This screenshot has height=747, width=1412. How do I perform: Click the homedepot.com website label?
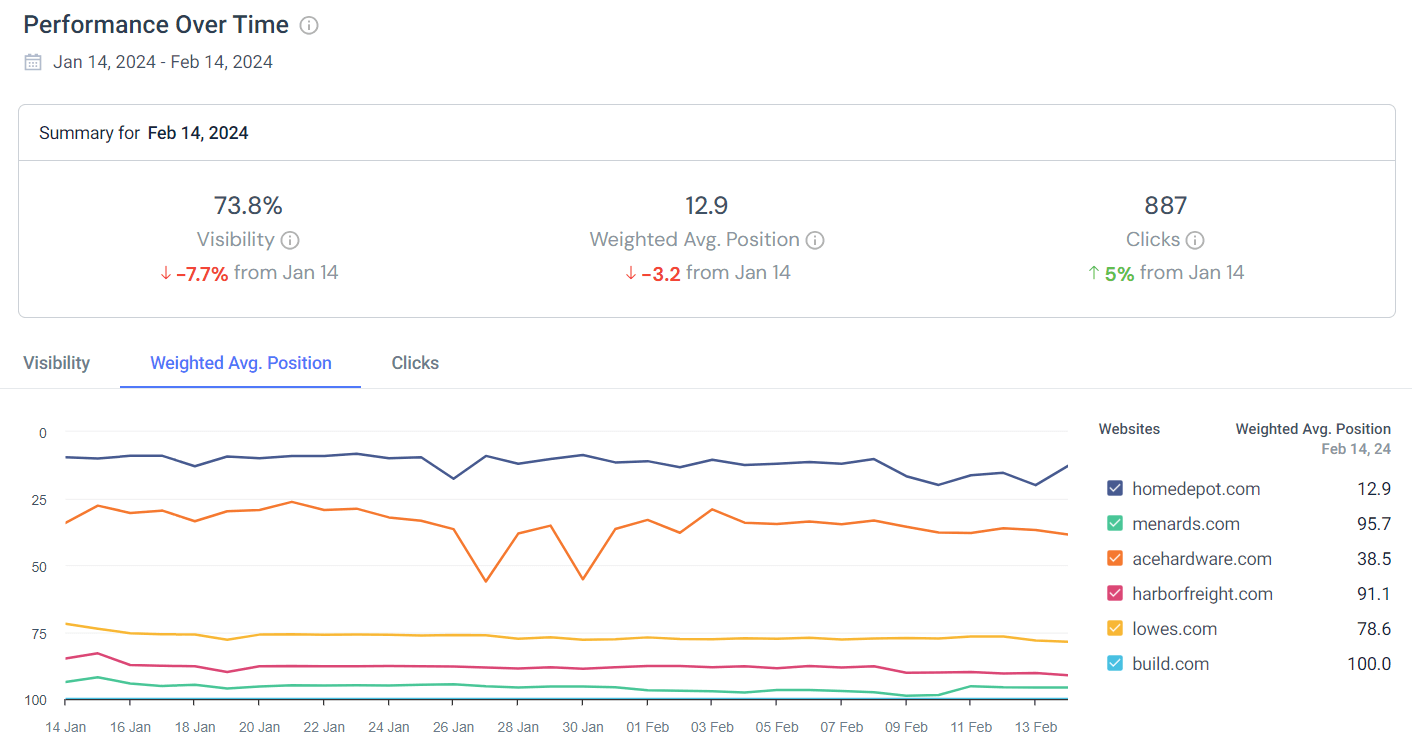point(1195,489)
